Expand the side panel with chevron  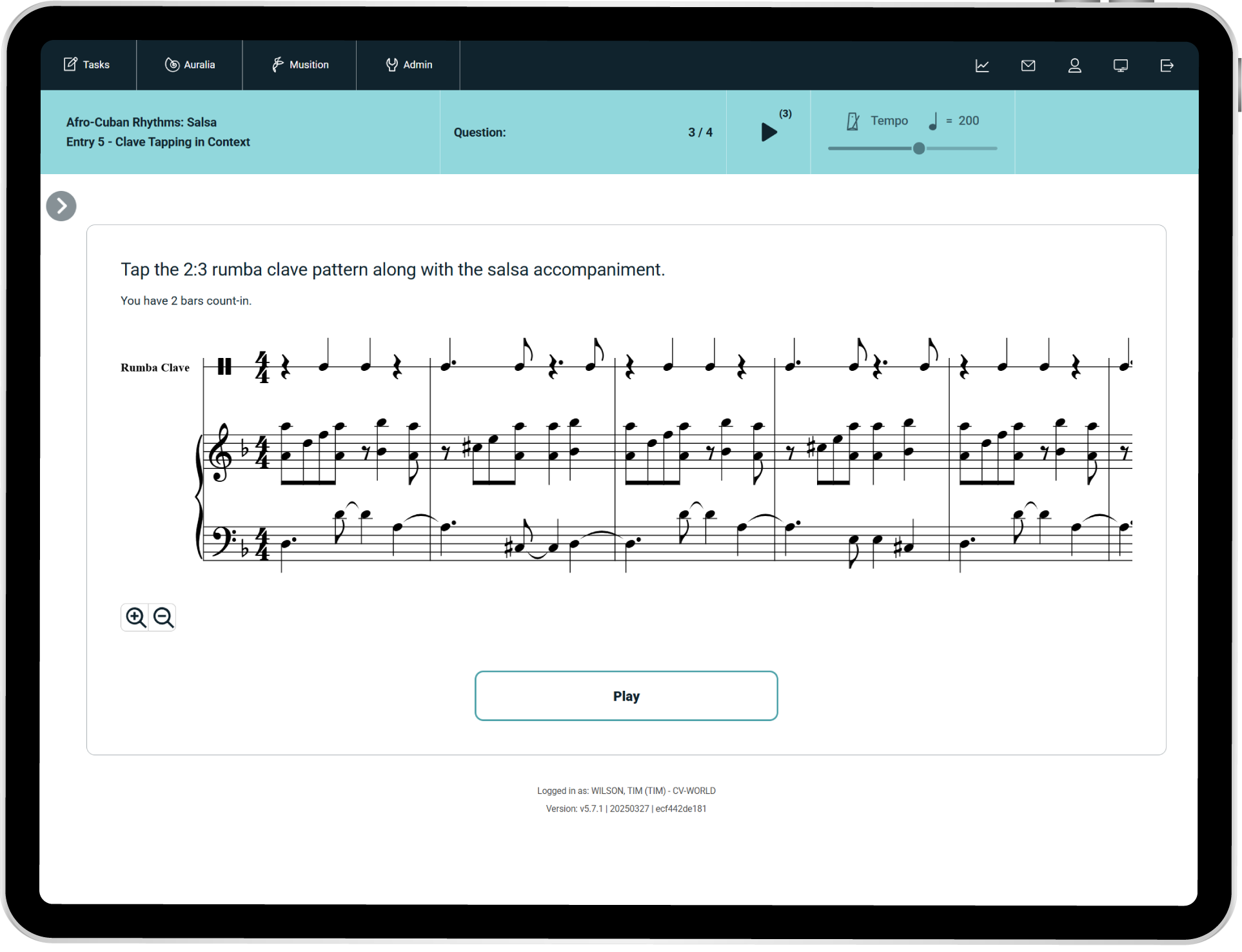click(x=61, y=206)
